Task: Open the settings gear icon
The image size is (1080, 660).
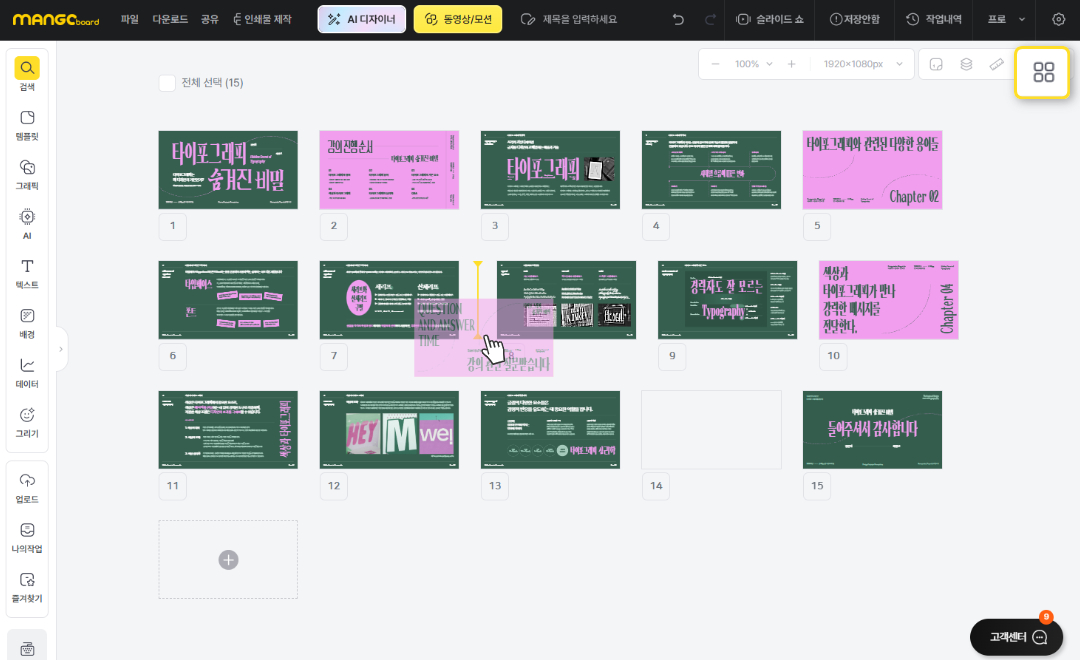Action: point(1059,19)
